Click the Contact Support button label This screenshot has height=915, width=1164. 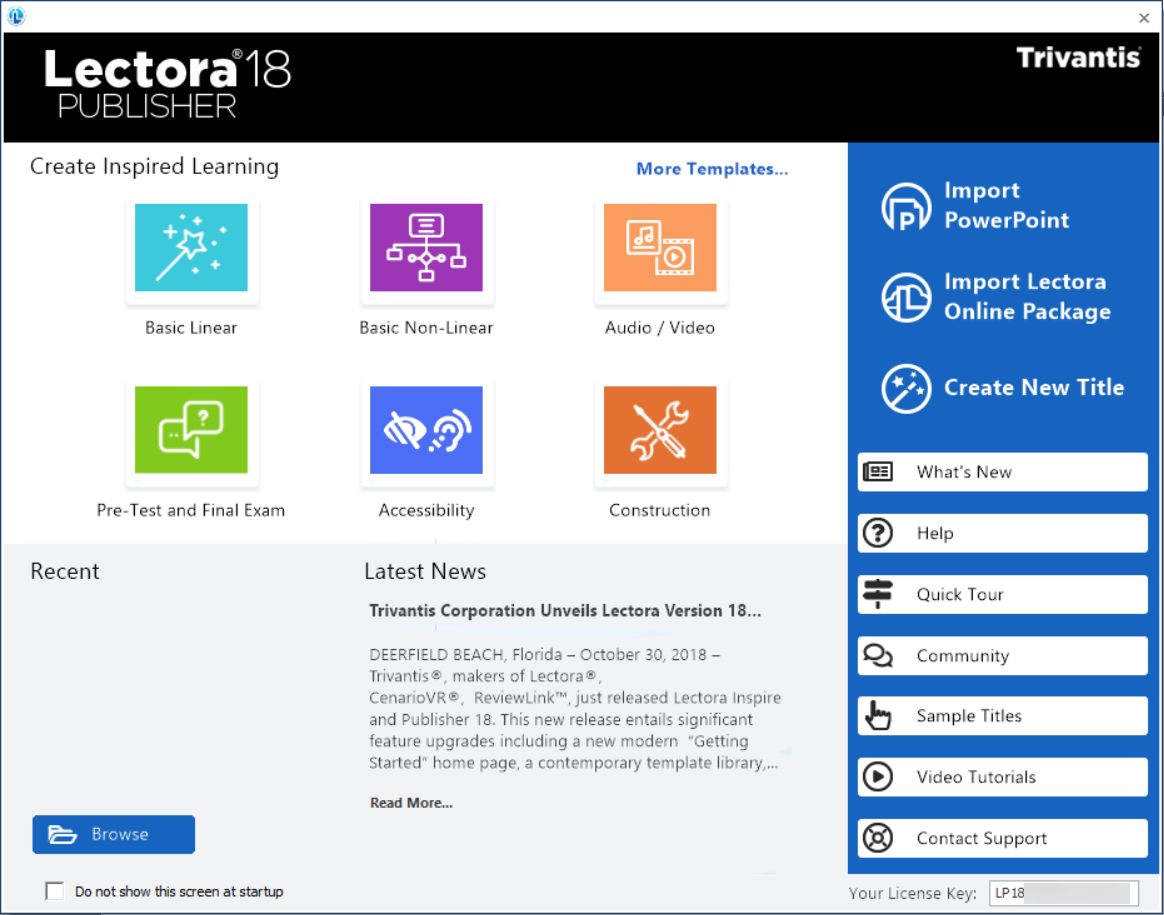pos(981,839)
